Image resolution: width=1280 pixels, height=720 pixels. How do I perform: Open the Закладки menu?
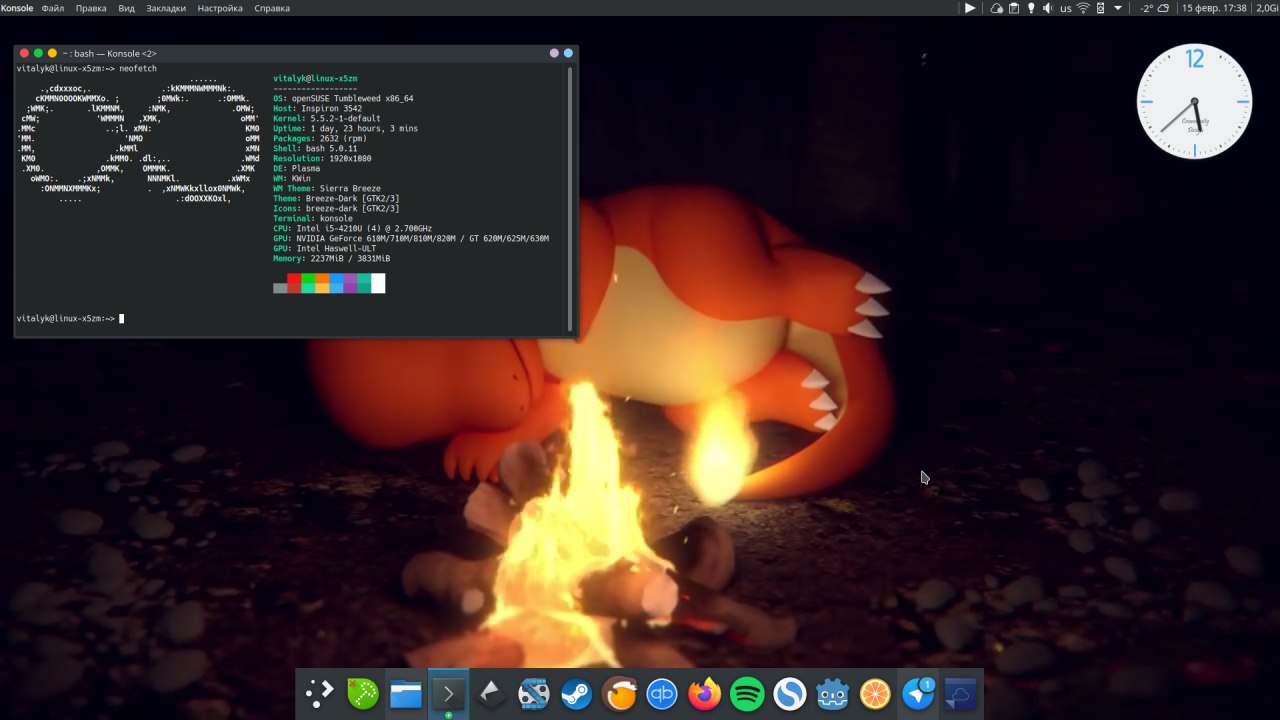(166, 8)
